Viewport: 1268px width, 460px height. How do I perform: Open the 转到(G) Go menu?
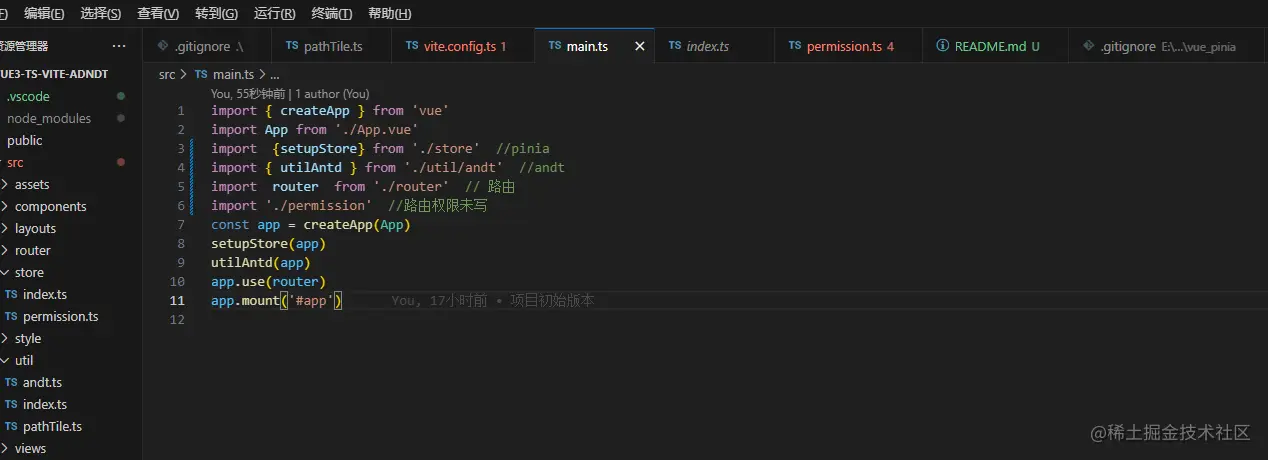[217, 13]
